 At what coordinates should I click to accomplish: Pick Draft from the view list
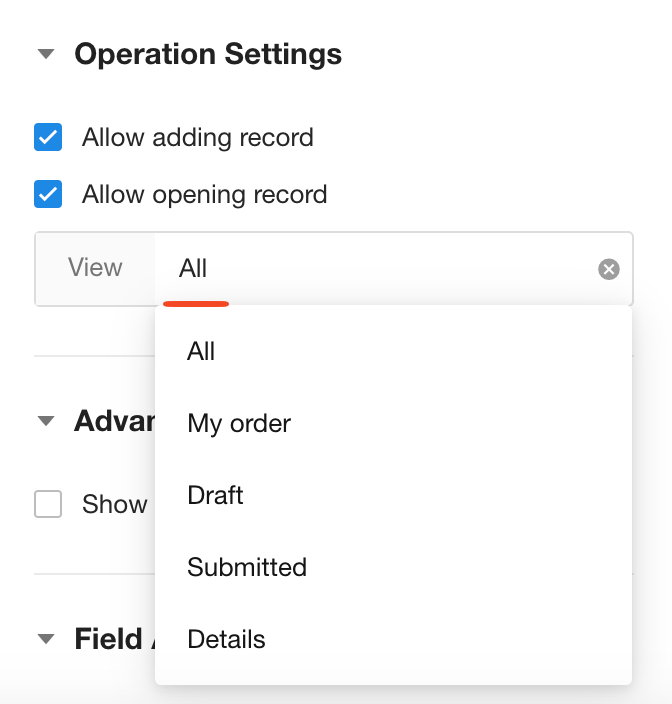(x=215, y=495)
